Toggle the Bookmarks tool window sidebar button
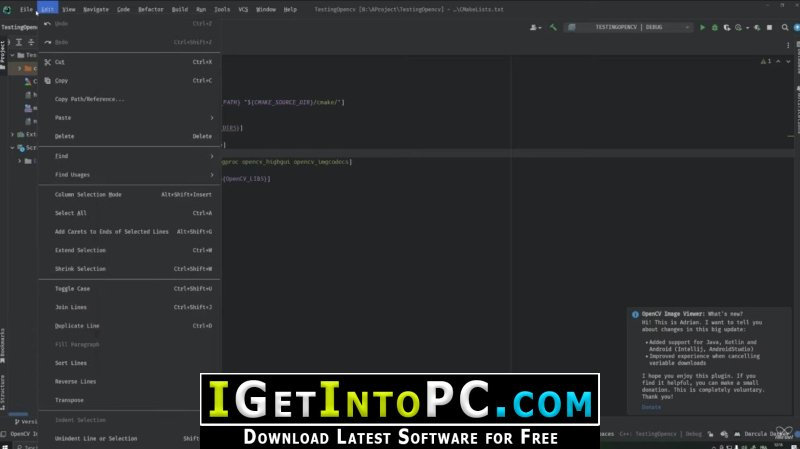Image resolution: width=800 pixels, height=449 pixels. [x=3, y=346]
